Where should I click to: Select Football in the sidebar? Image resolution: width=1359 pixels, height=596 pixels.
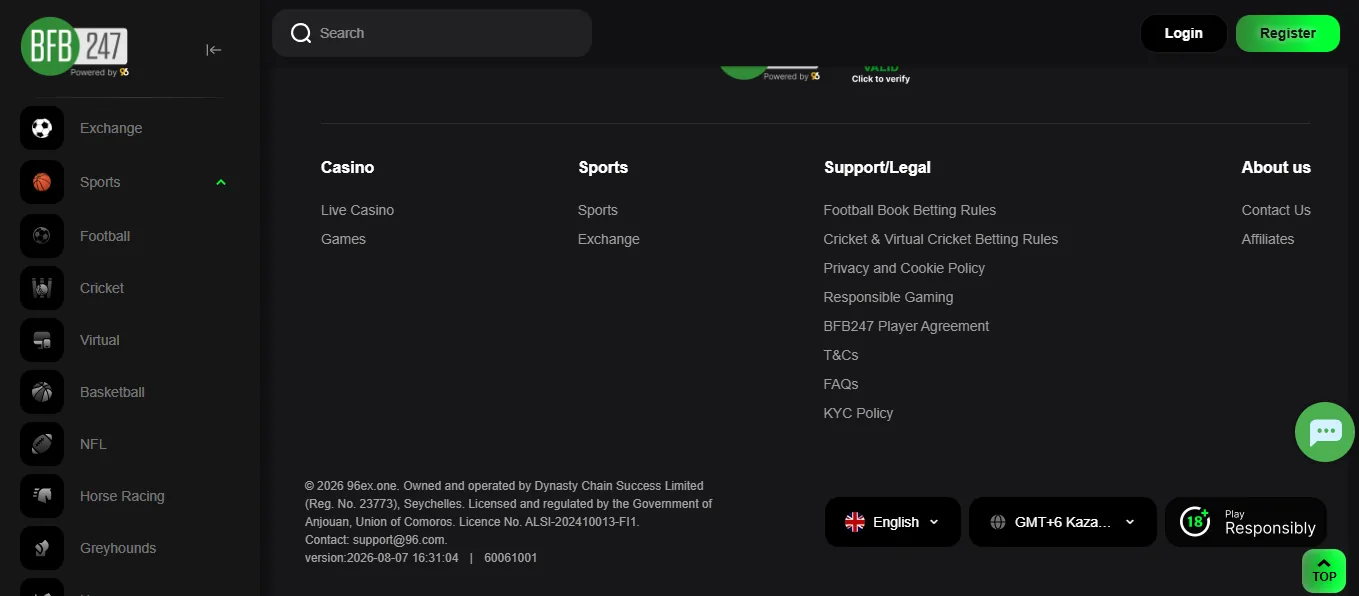105,236
